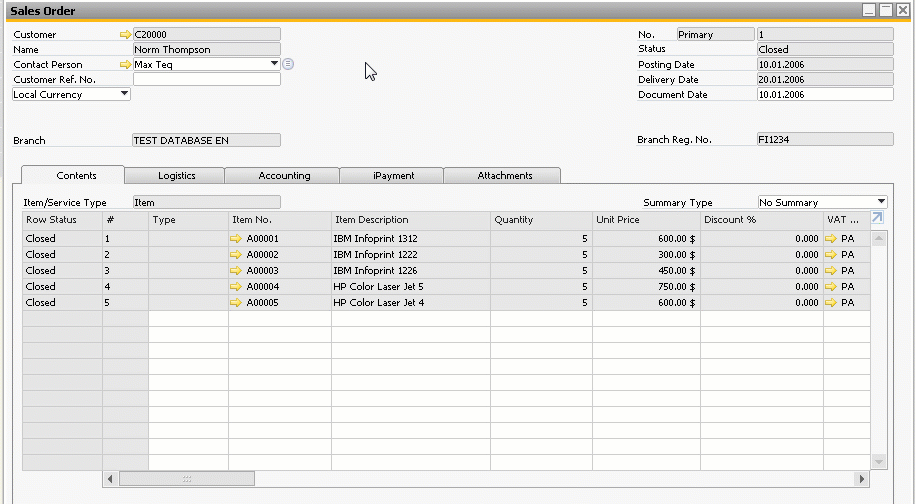The height and width of the screenshot is (504, 916).
Task: Select the HP Color Laser Jet 4 cell
Action: [411, 303]
